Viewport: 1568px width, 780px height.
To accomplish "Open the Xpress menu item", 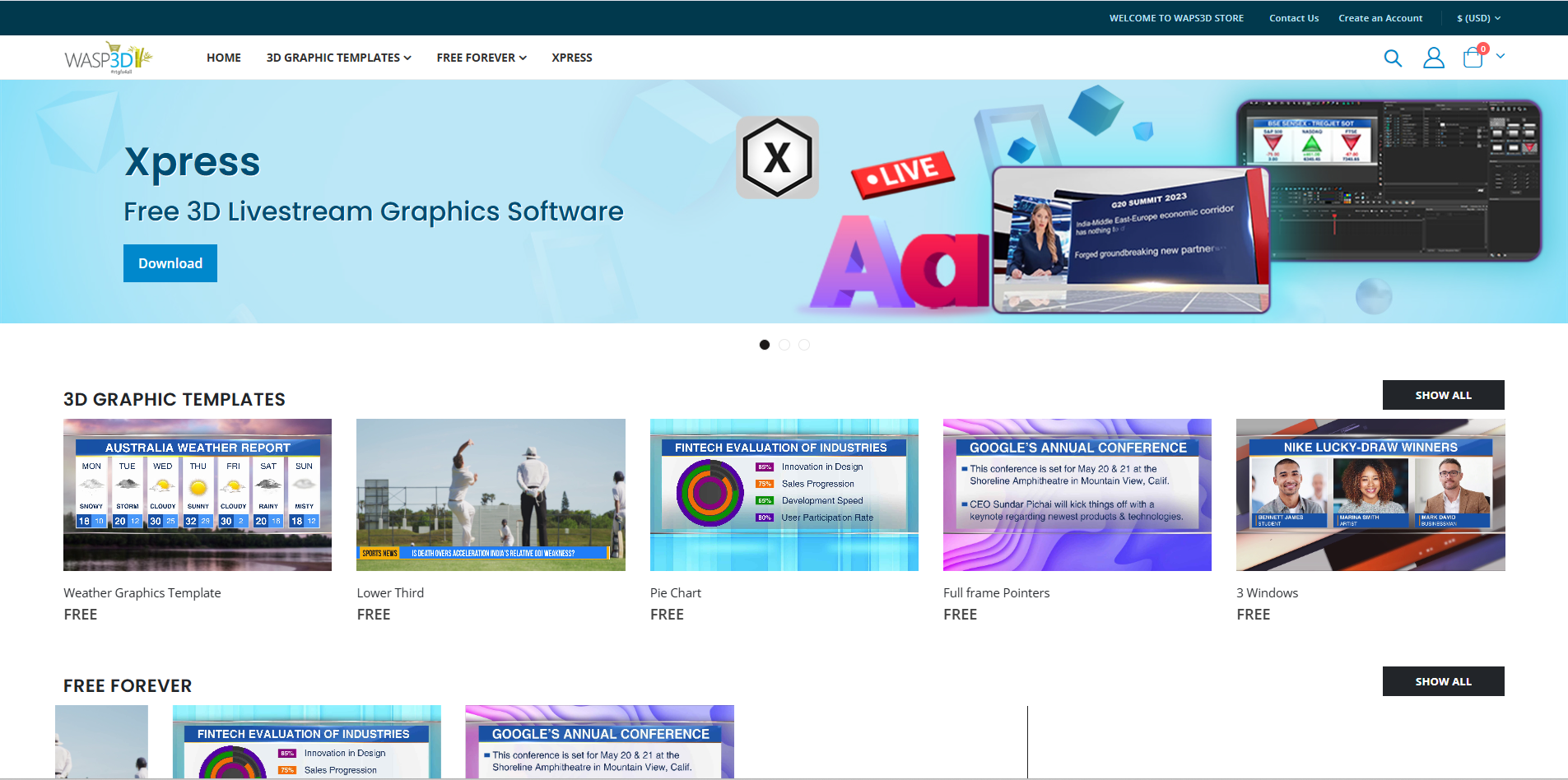I will point(572,58).
